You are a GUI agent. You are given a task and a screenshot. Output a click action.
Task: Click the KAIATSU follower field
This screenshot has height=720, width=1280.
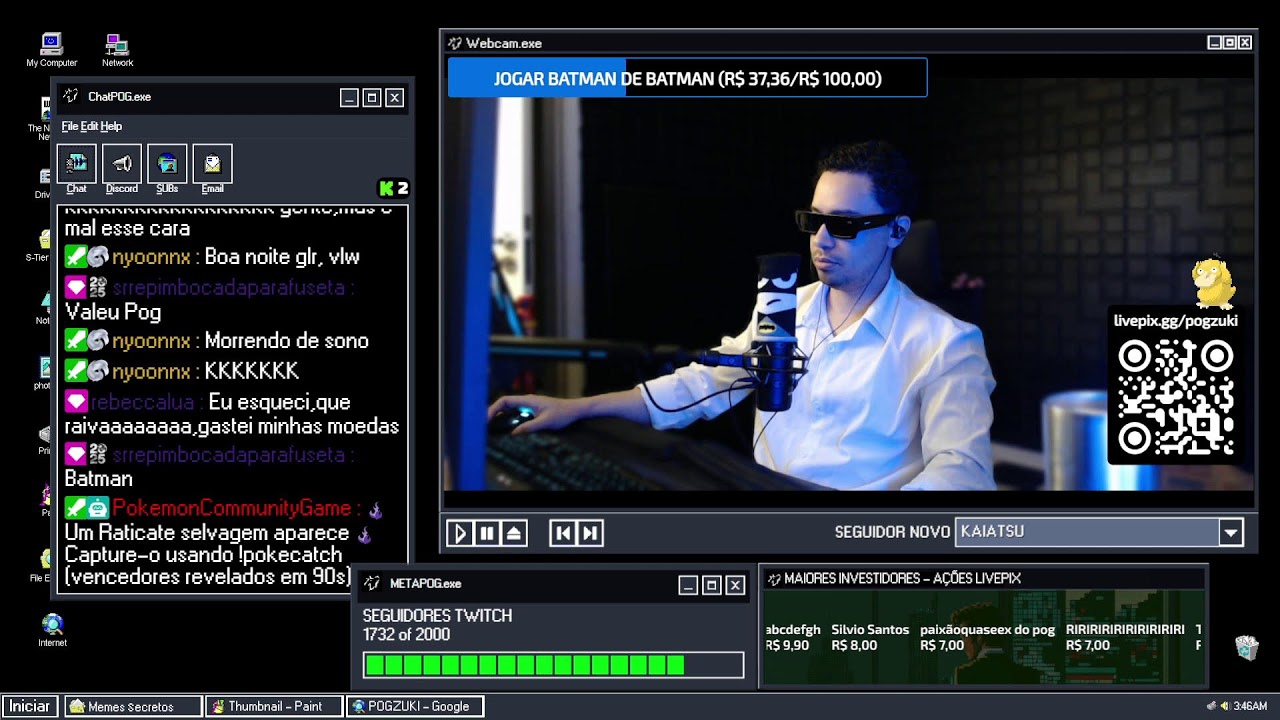tap(1087, 532)
